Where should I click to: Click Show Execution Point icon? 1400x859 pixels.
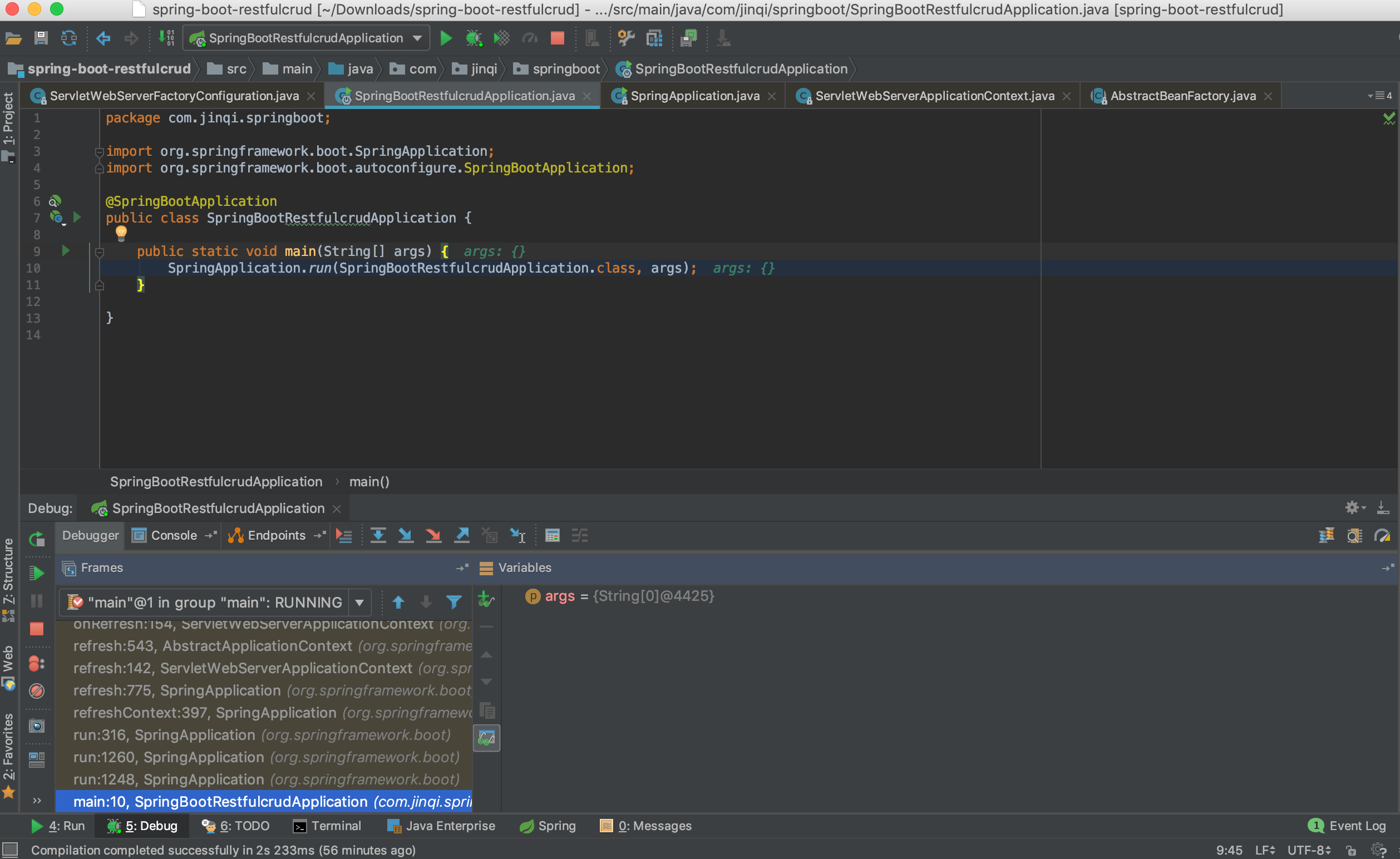(344, 535)
